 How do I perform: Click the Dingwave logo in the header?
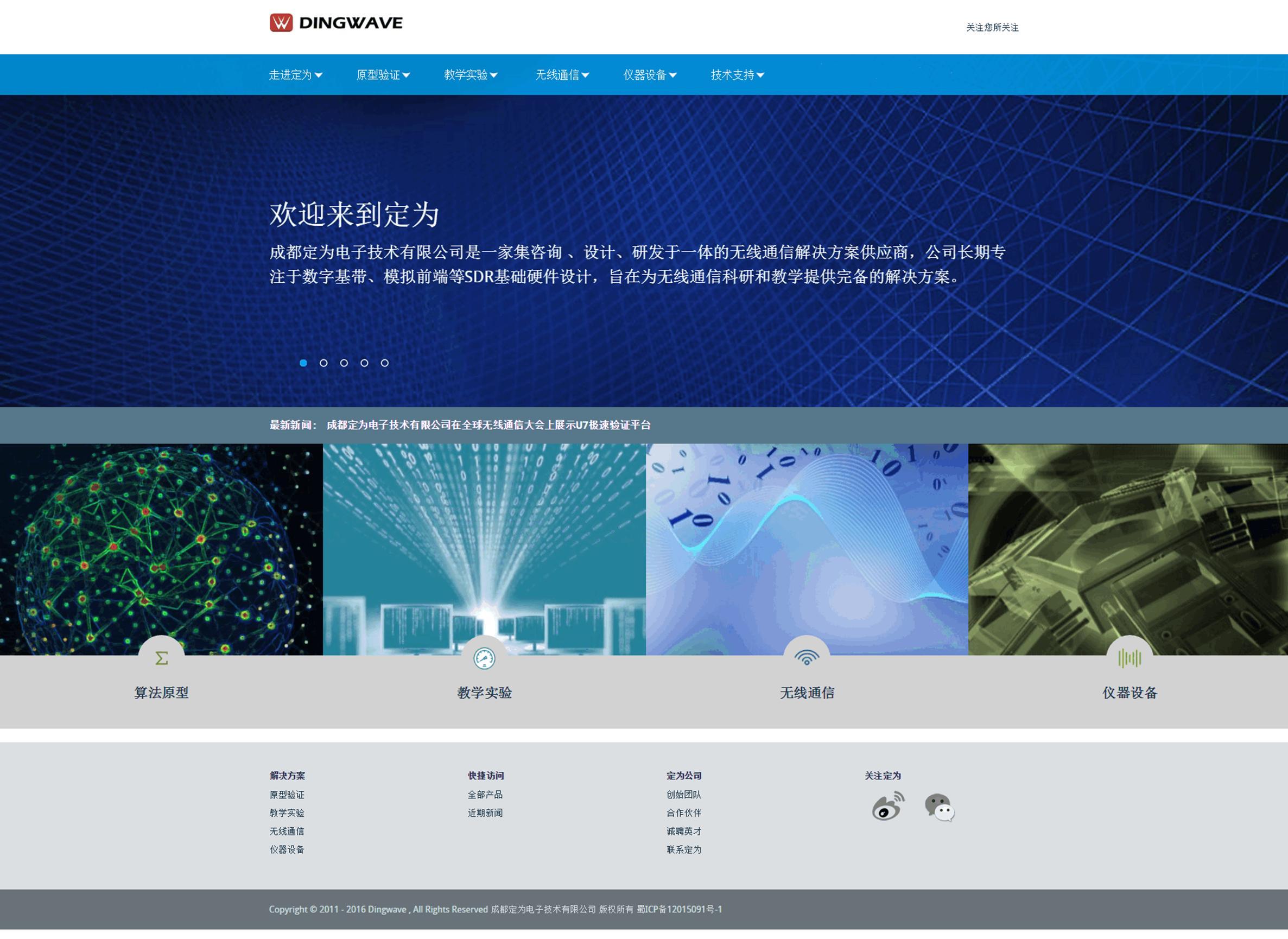tap(336, 23)
